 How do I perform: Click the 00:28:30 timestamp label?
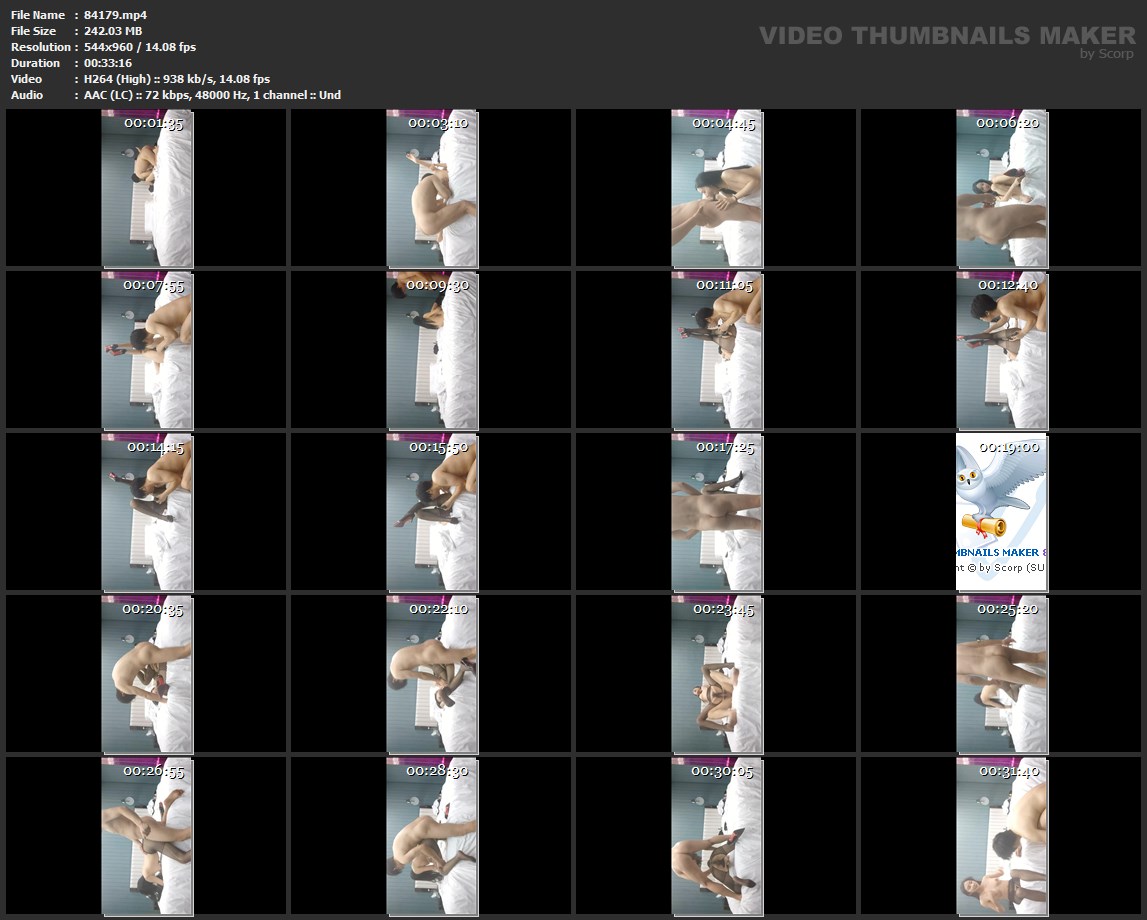tap(437, 771)
